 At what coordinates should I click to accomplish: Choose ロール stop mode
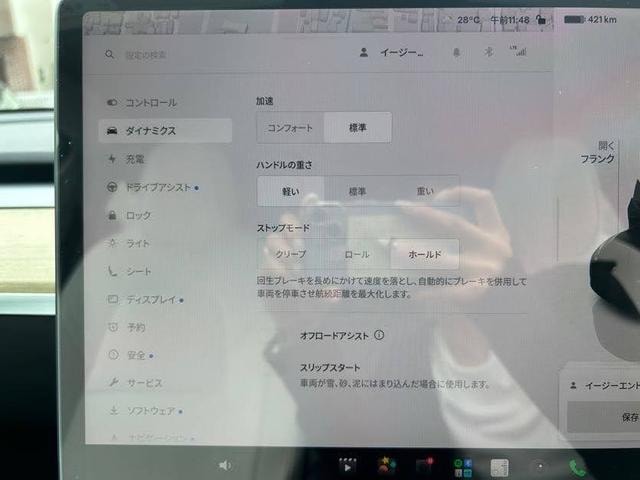click(357, 254)
